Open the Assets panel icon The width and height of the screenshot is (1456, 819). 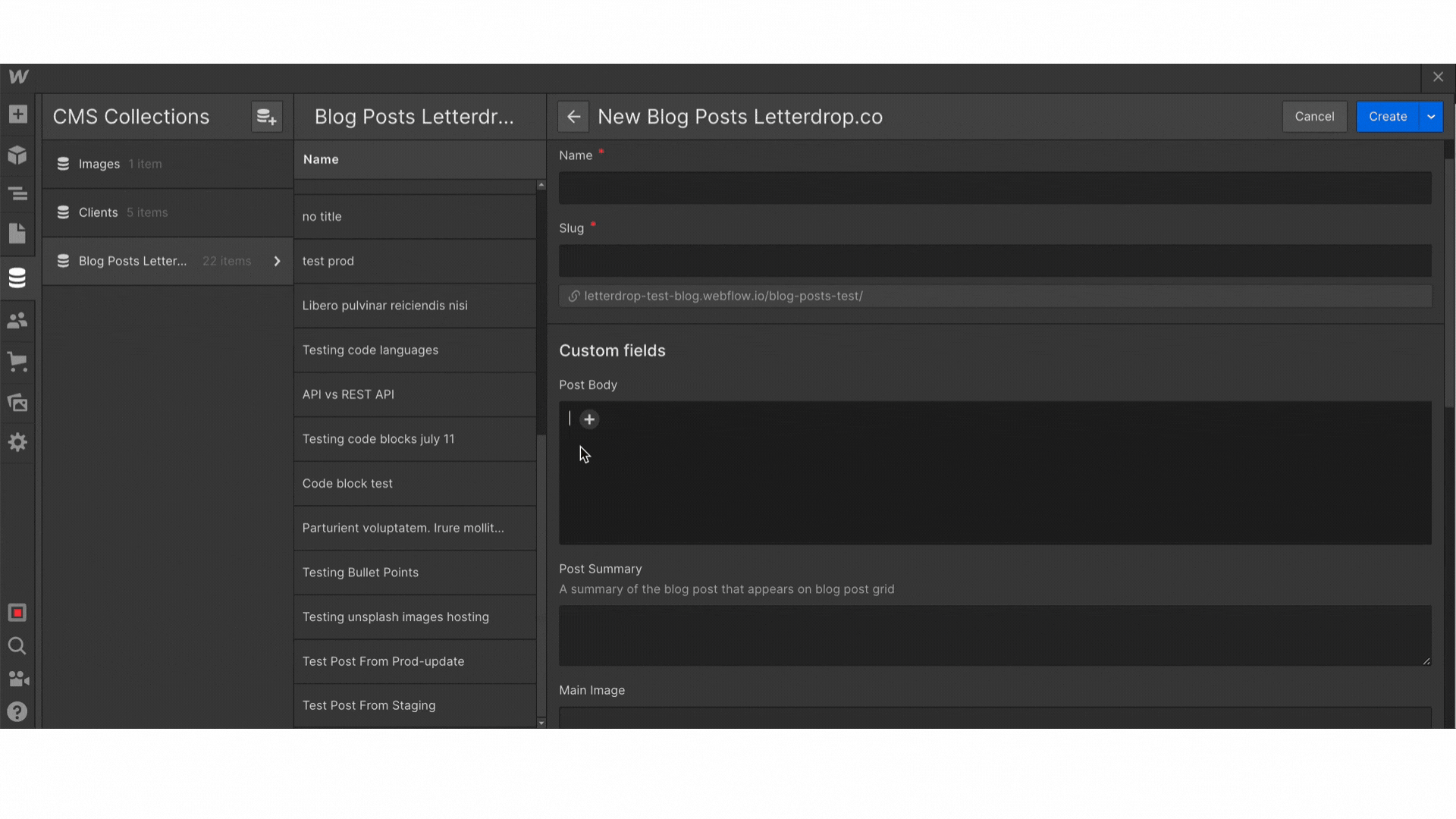(x=17, y=402)
